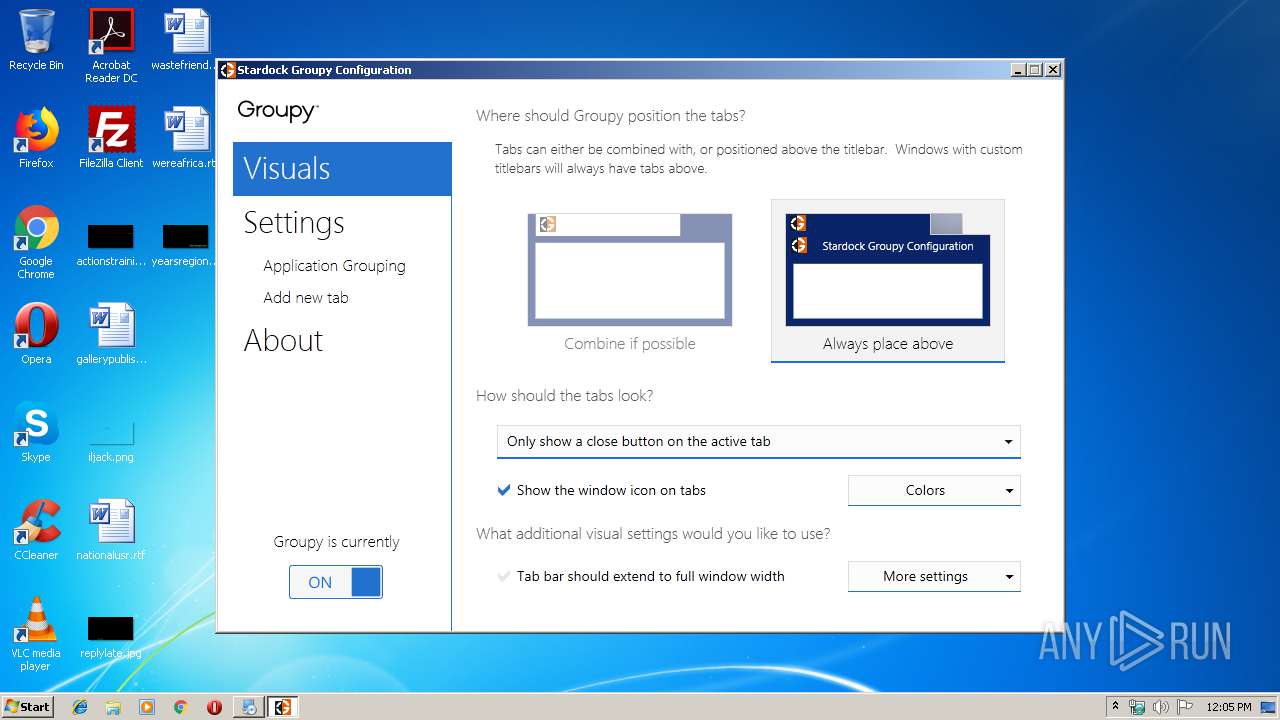
Task: Click the Groupy title bar icon
Action: pos(228,70)
